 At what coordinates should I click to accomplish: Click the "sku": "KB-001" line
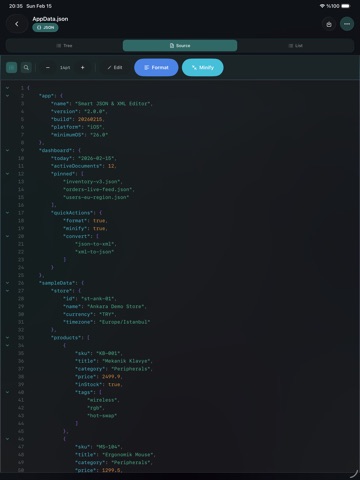99,353
